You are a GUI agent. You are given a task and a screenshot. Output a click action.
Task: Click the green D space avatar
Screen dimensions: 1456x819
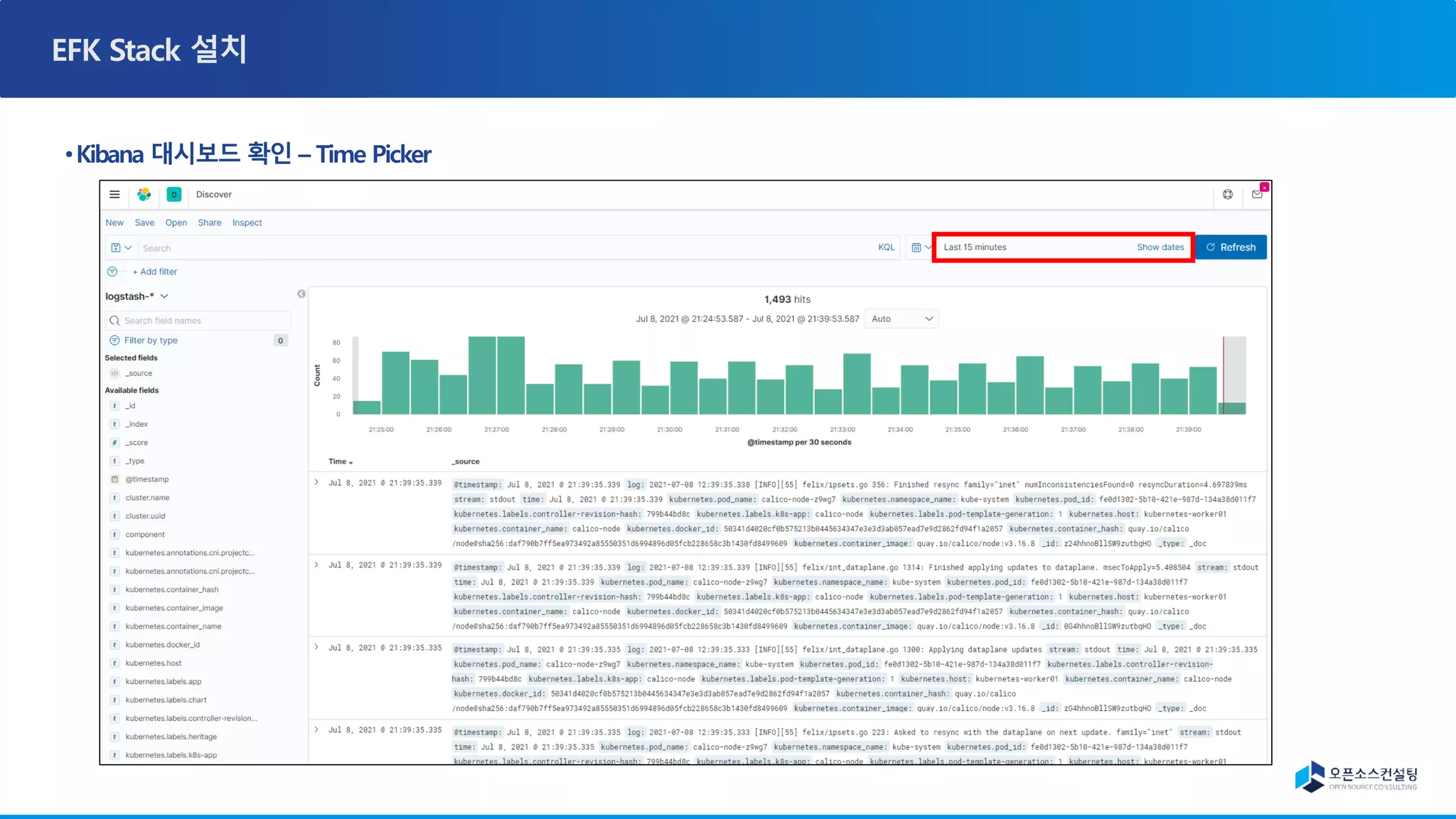click(173, 194)
